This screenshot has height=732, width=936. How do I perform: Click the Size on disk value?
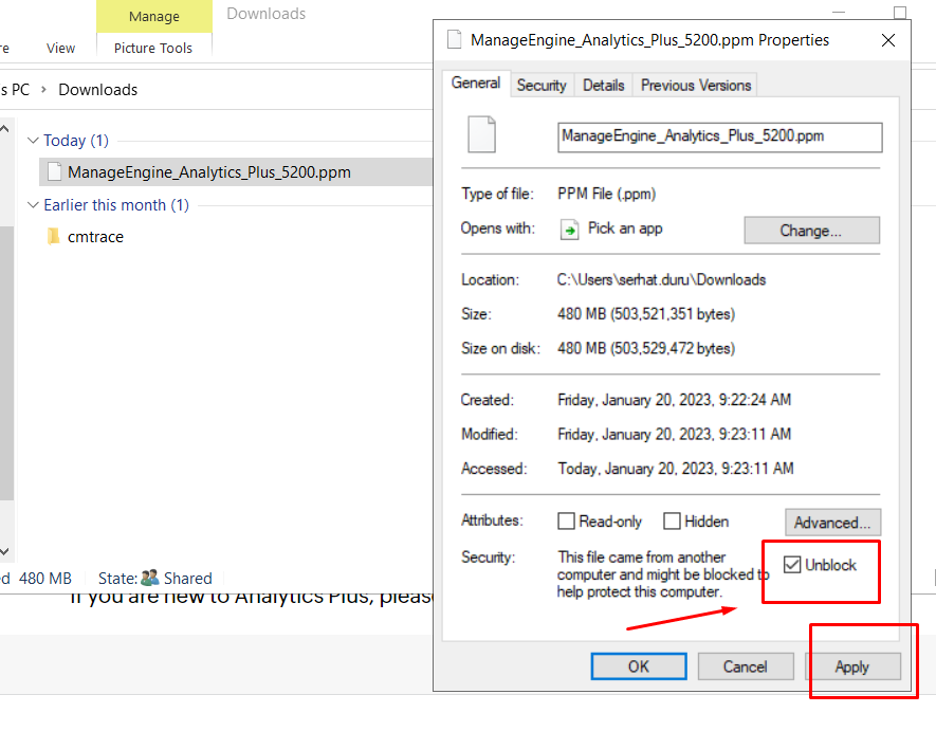click(x=646, y=349)
